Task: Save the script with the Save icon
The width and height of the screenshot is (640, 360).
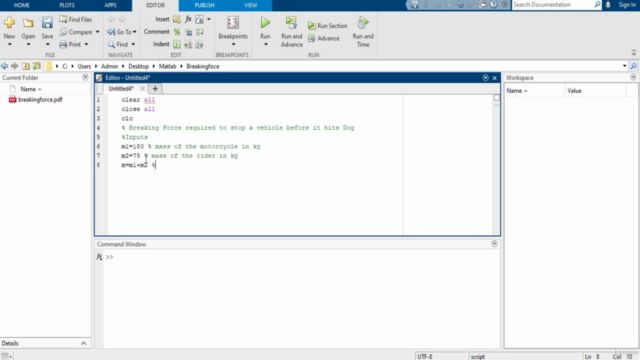Action: click(x=47, y=23)
